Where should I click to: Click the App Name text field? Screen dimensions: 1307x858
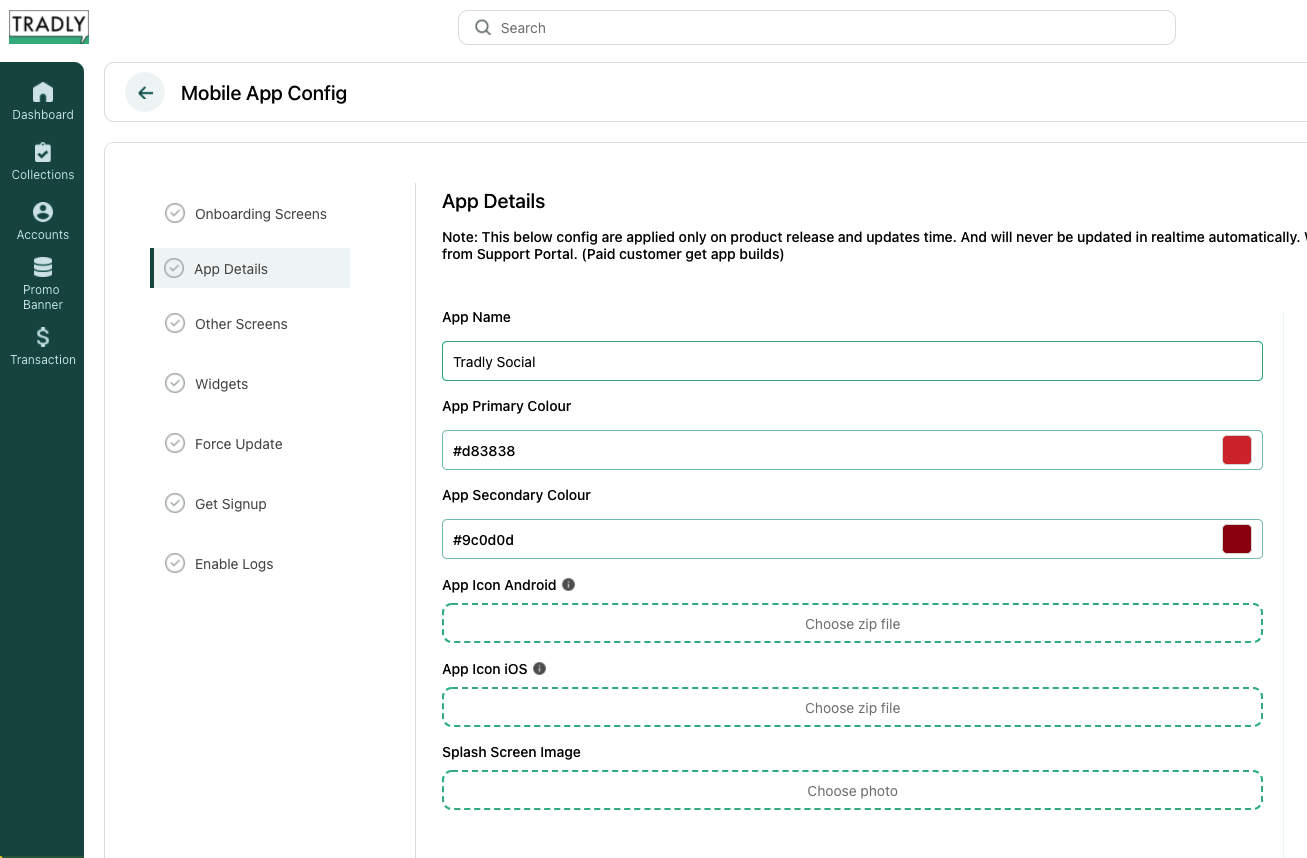[852, 362]
